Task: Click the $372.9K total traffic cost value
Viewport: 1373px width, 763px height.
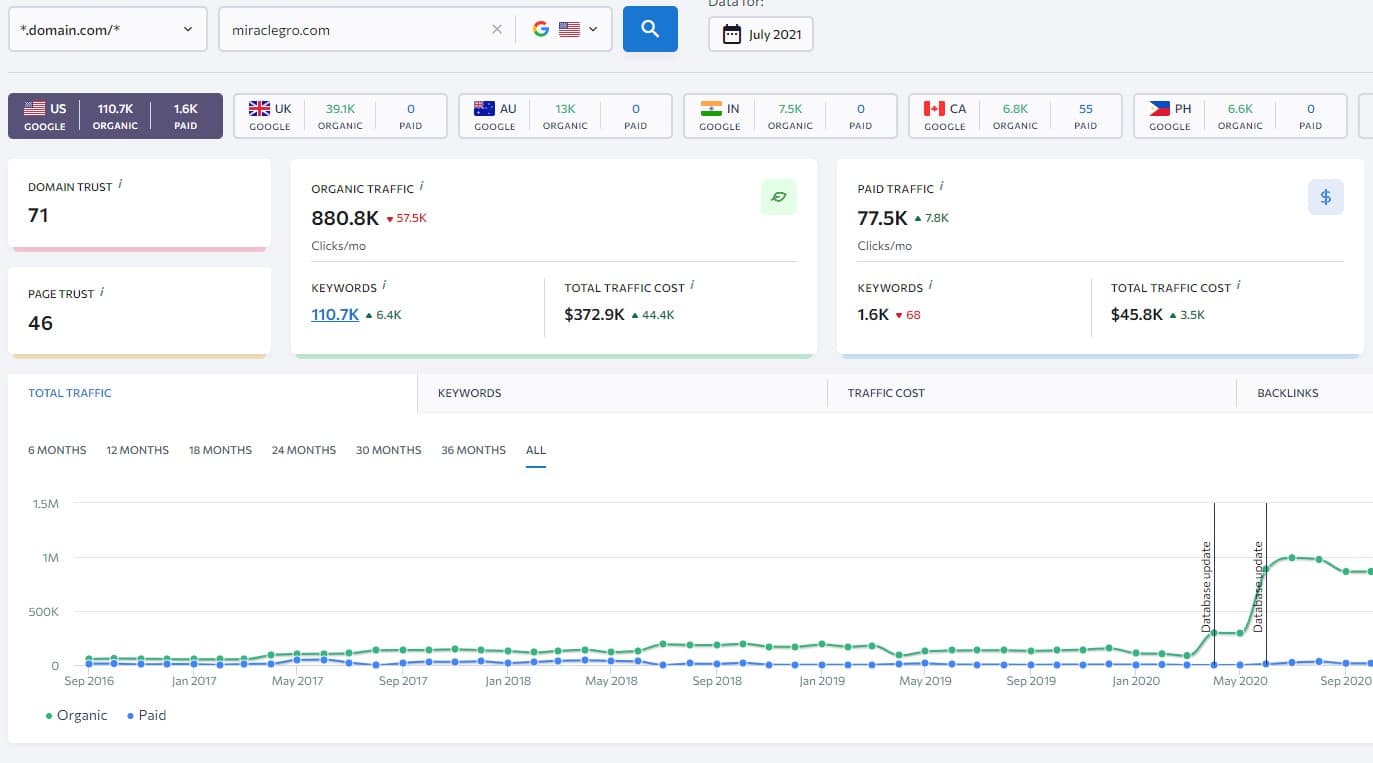Action: pos(595,314)
